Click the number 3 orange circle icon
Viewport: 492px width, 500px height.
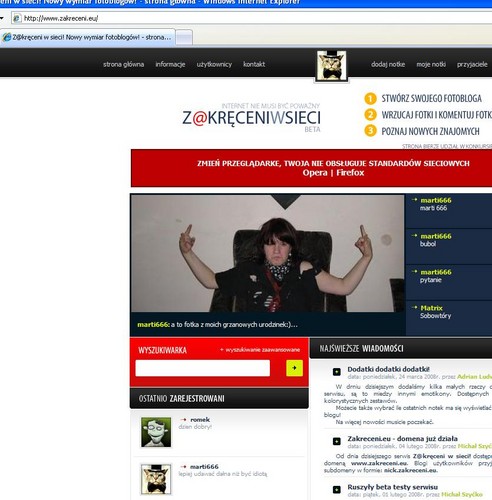(x=370, y=131)
